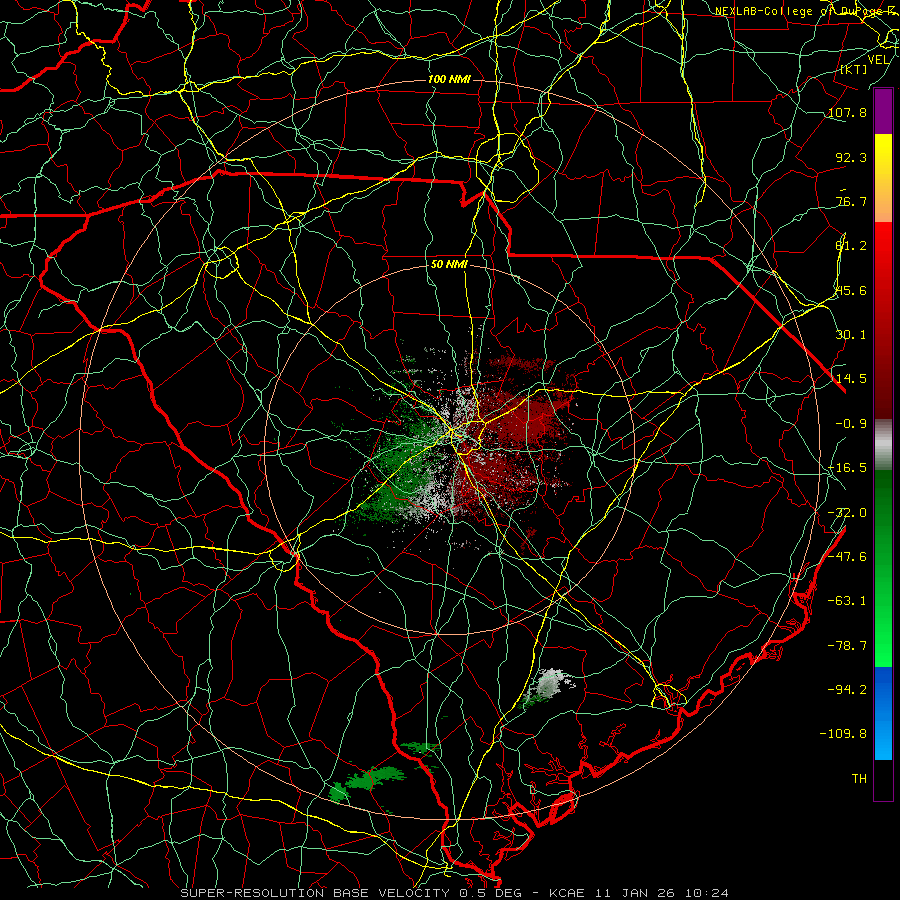Select the -94.2 velocity scale value
This screenshot has width=900, height=900.
pos(847,689)
